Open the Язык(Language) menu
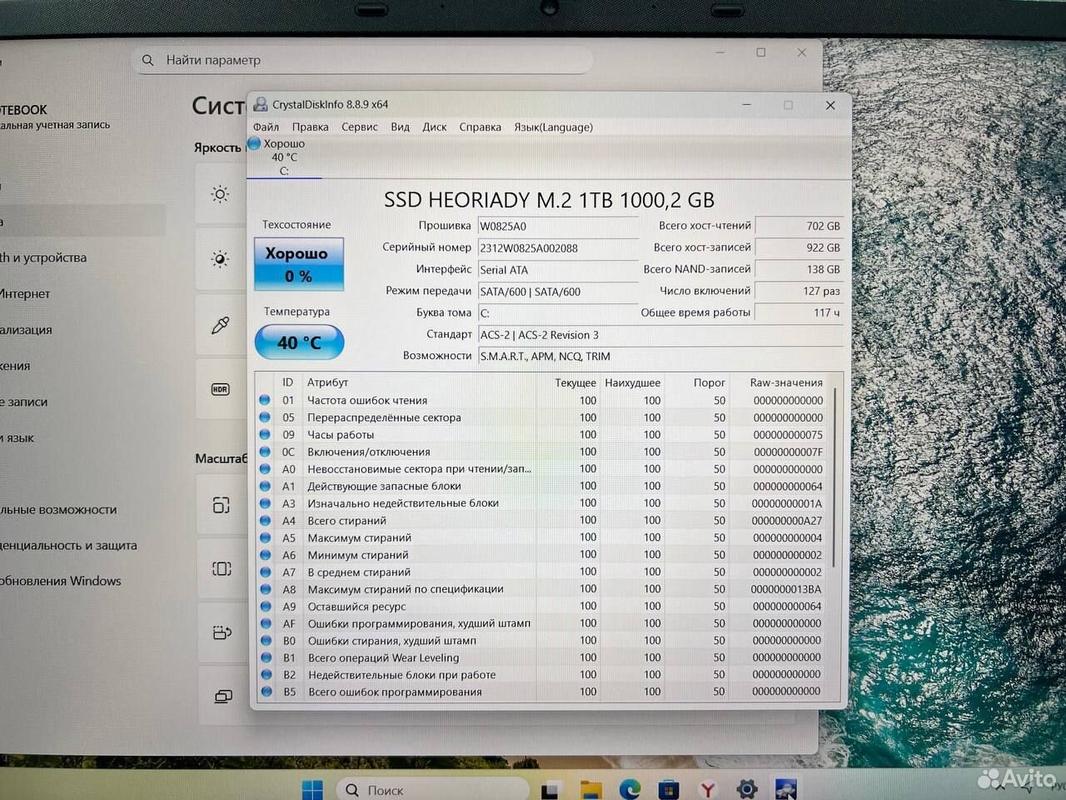This screenshot has height=800, width=1066. pyautogui.click(x=553, y=127)
